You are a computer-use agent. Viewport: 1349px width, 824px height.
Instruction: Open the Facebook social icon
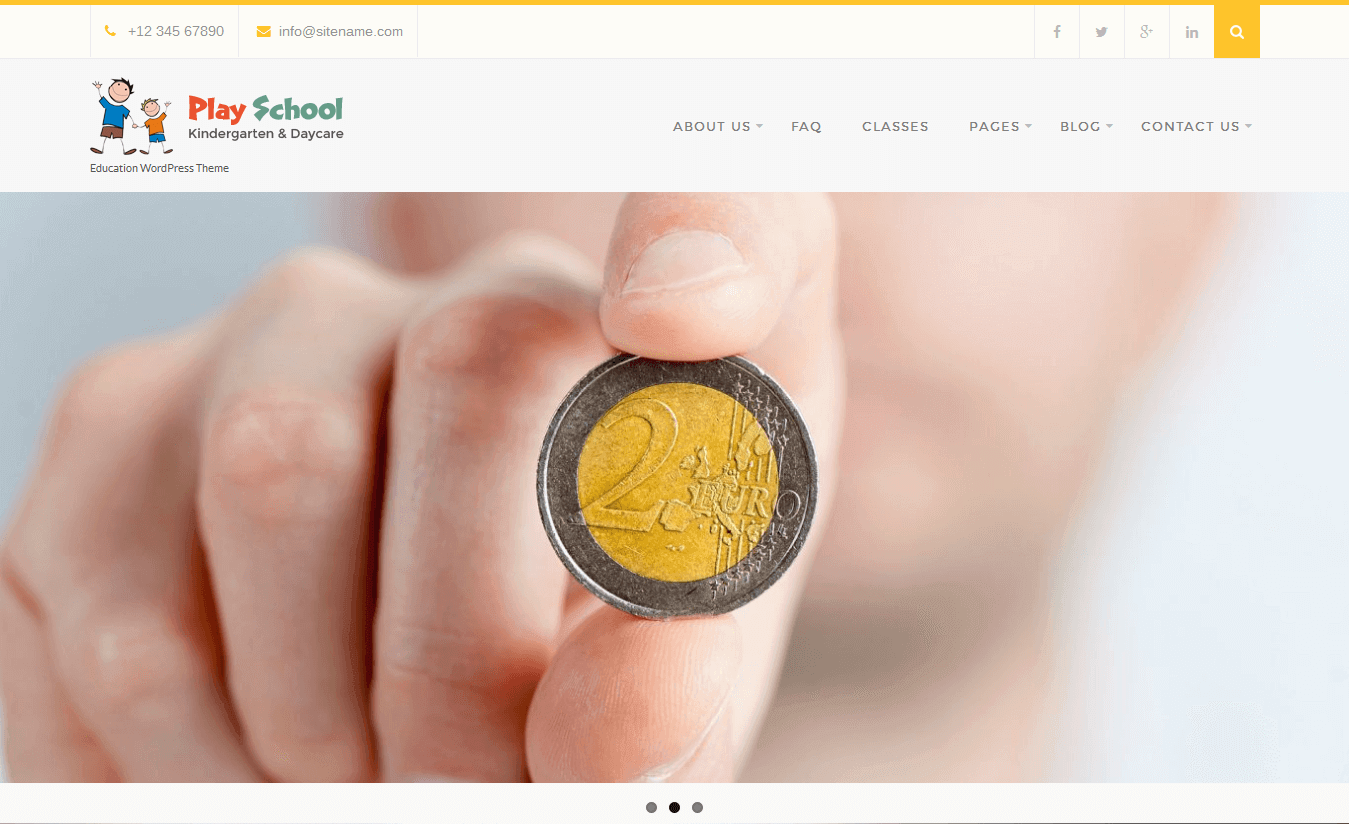point(1057,32)
